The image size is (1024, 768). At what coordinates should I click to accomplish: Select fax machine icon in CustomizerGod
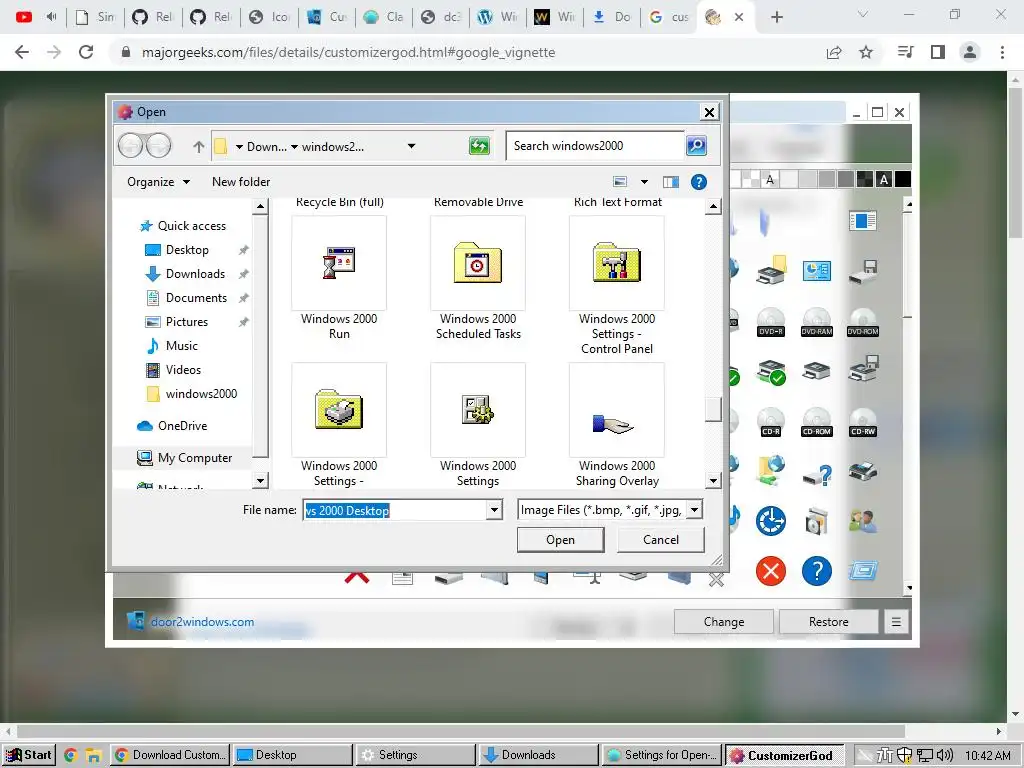(863, 470)
